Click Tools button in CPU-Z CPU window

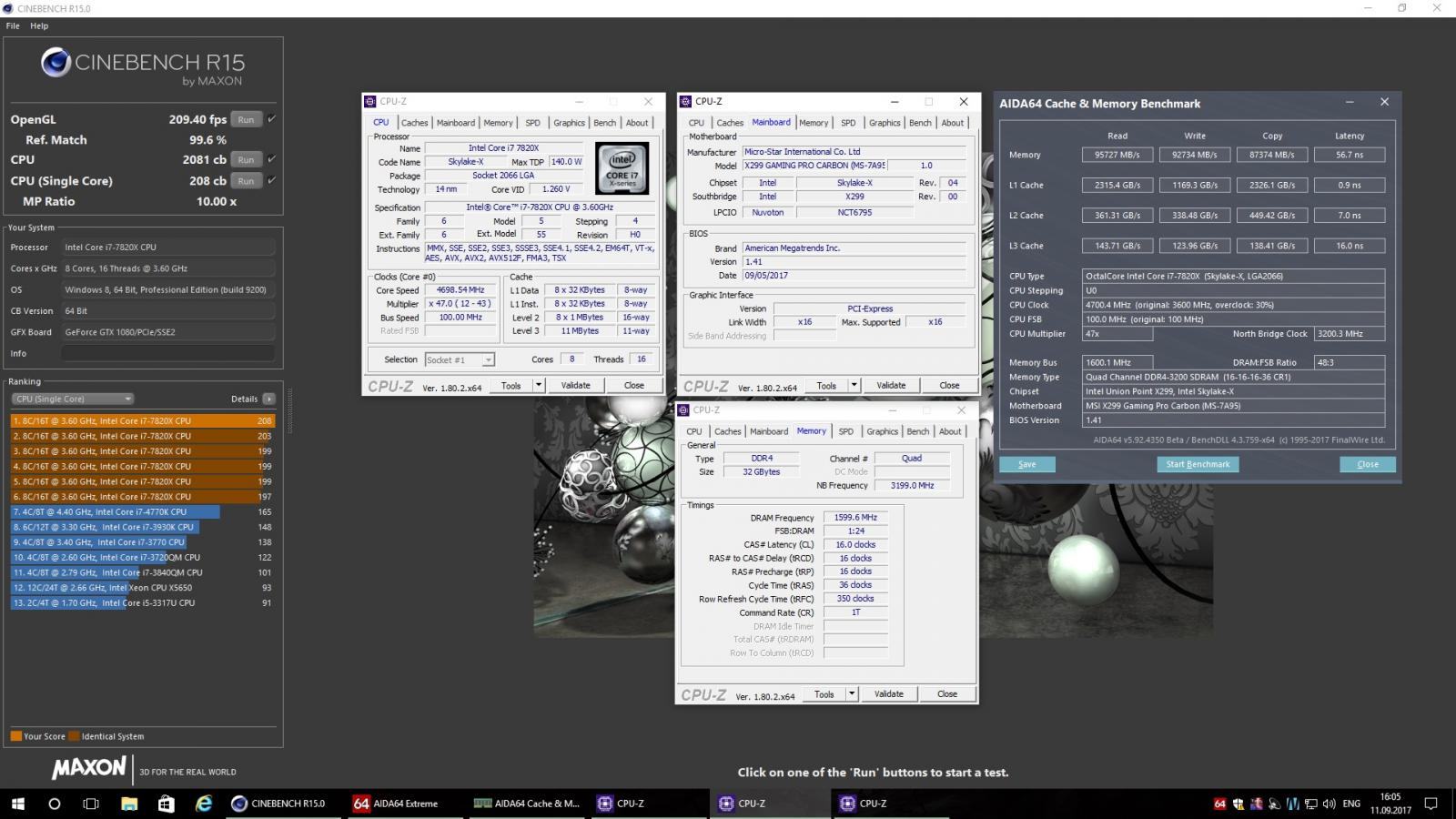(x=511, y=385)
